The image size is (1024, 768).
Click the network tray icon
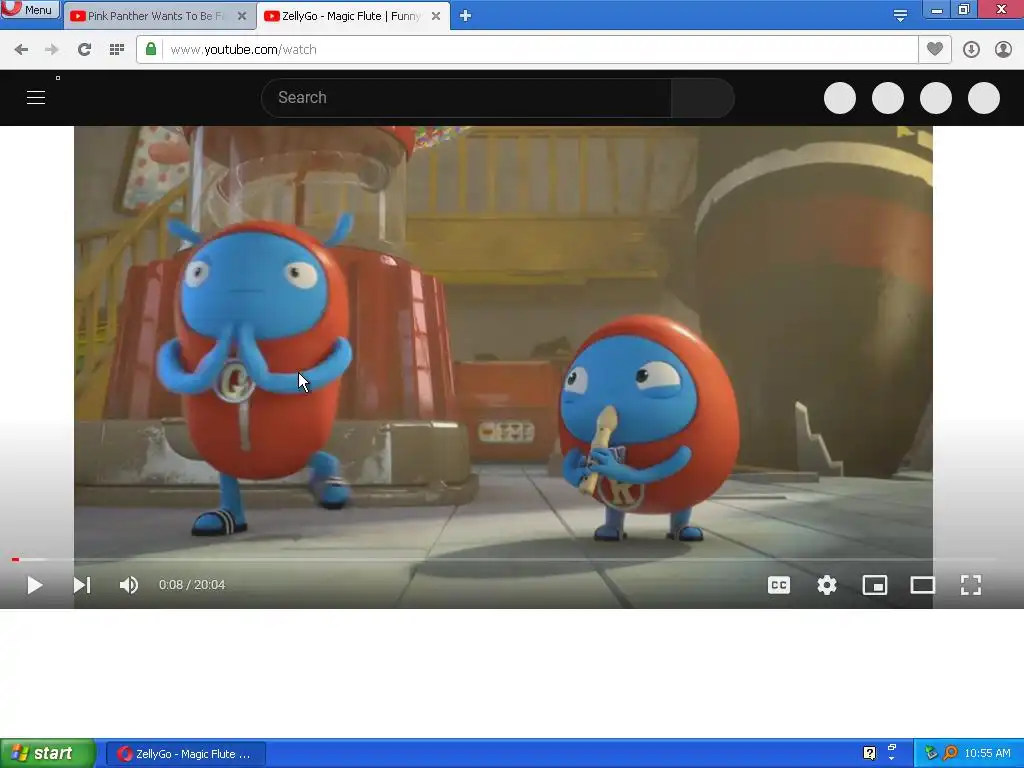pyautogui.click(x=931, y=754)
